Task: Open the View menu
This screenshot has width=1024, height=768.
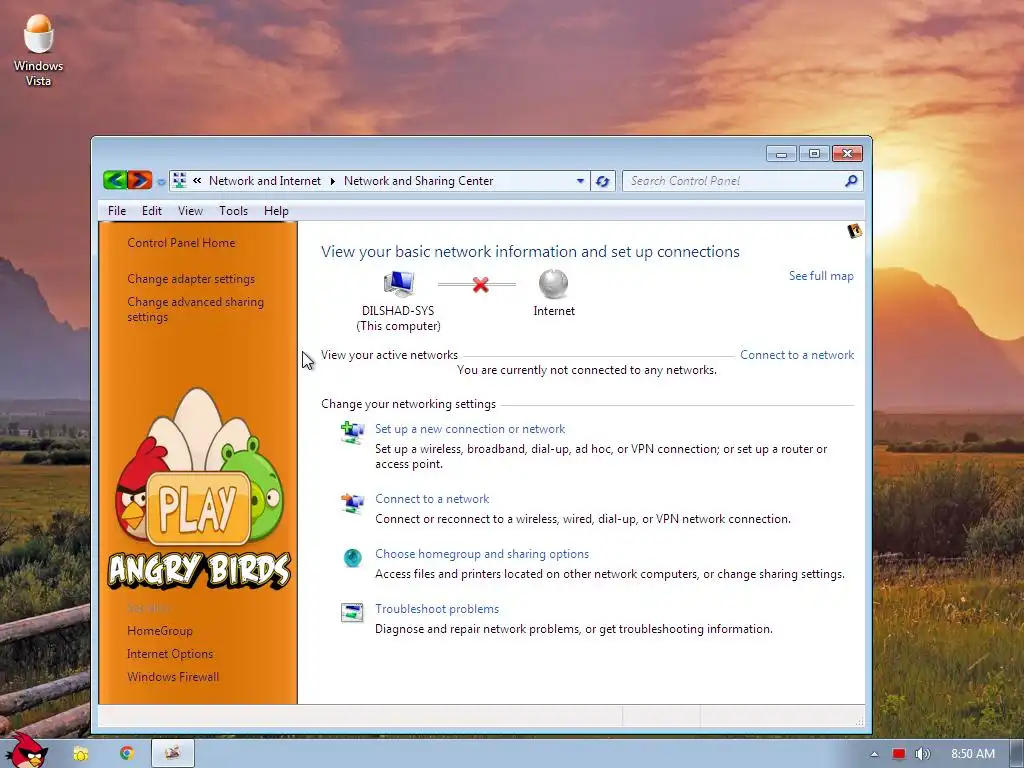Action: (190, 211)
